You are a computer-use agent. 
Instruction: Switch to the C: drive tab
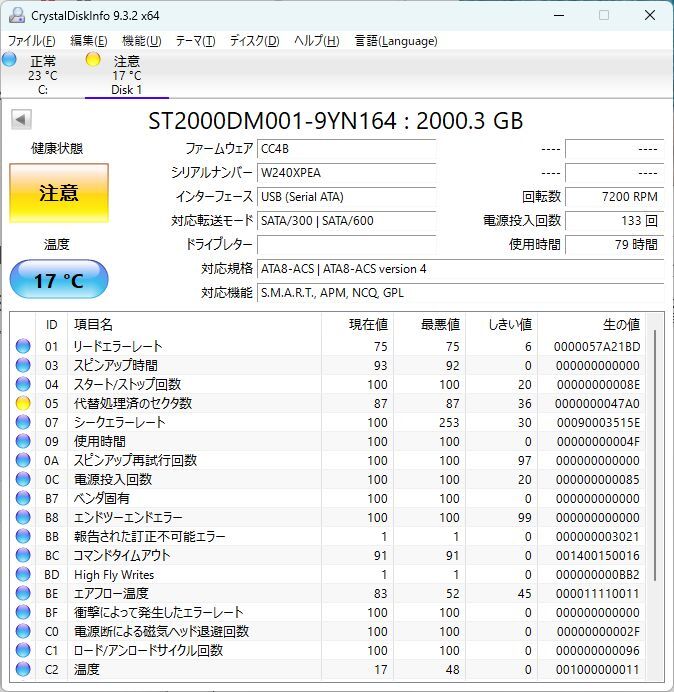(x=43, y=75)
